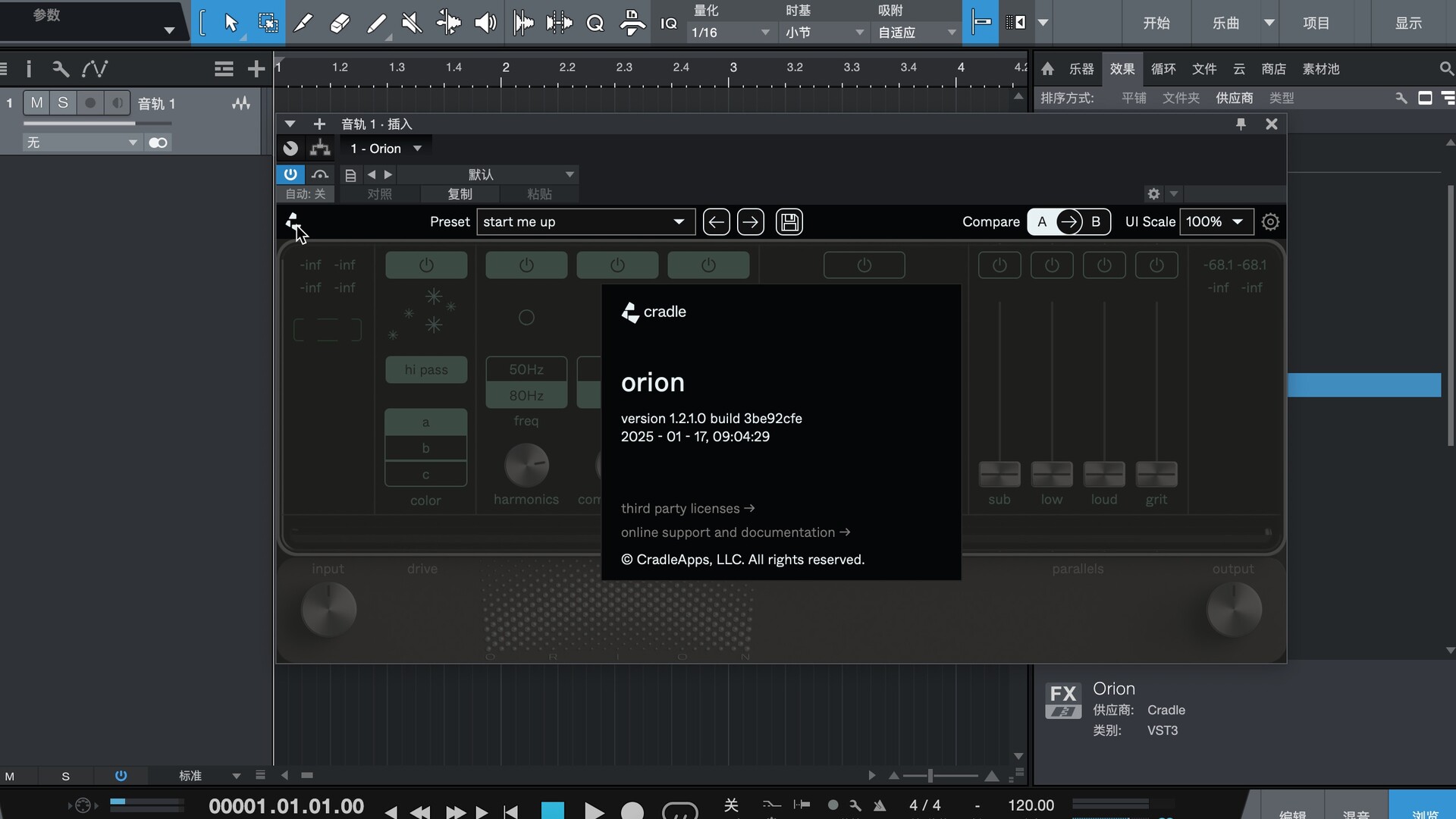
Task: Click the 复制 copy button
Action: [460, 194]
